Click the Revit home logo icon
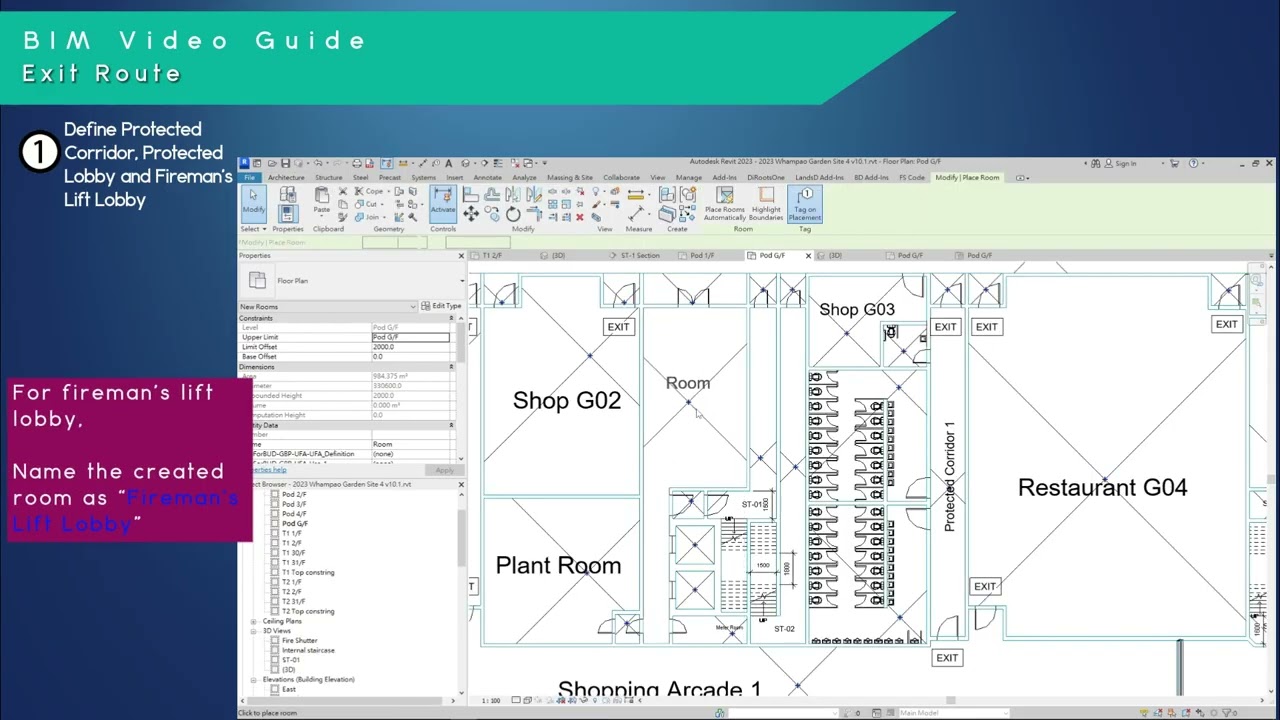 [244, 163]
